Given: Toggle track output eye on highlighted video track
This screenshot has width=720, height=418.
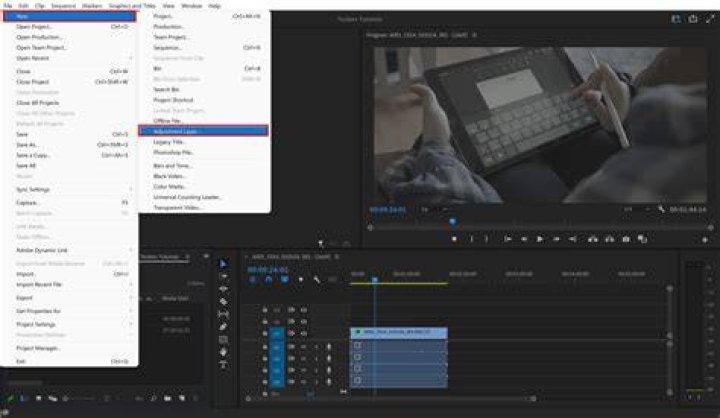Looking at the screenshot, I should (x=304, y=333).
